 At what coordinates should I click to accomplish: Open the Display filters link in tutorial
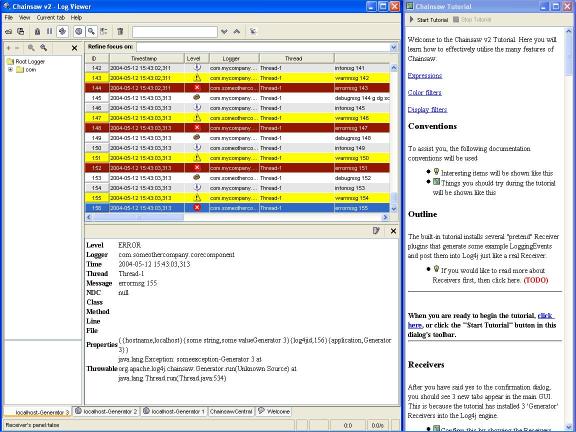(x=427, y=109)
